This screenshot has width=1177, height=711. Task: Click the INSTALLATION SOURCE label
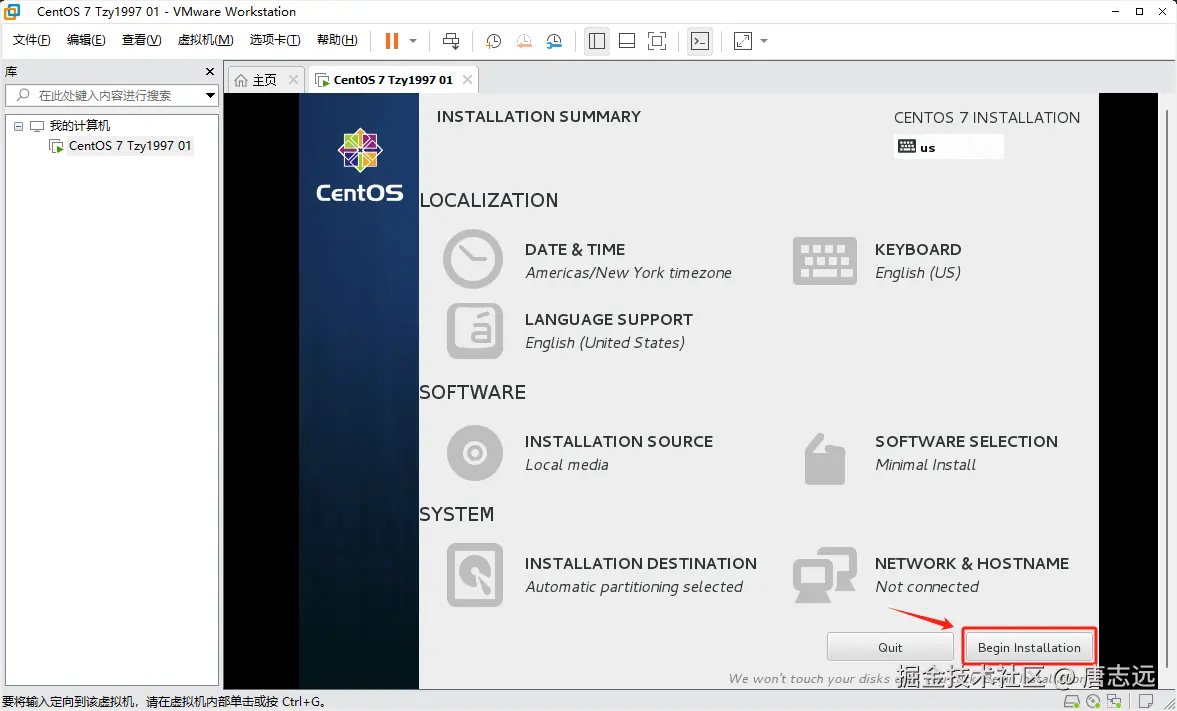pos(619,441)
